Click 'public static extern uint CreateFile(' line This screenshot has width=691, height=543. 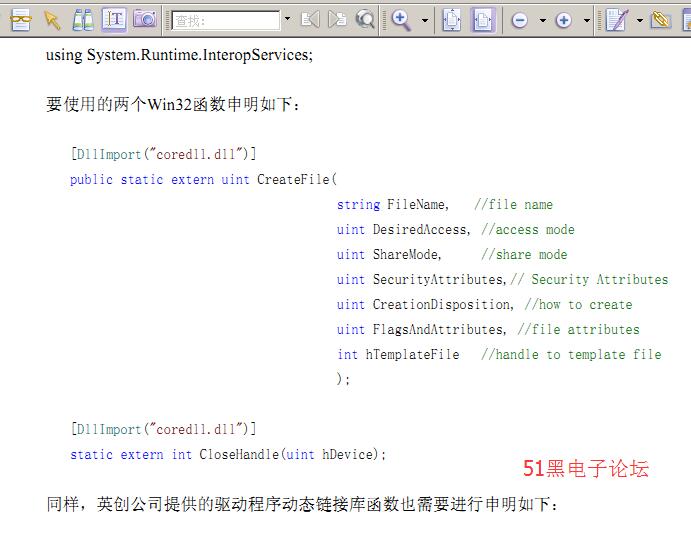(203, 179)
